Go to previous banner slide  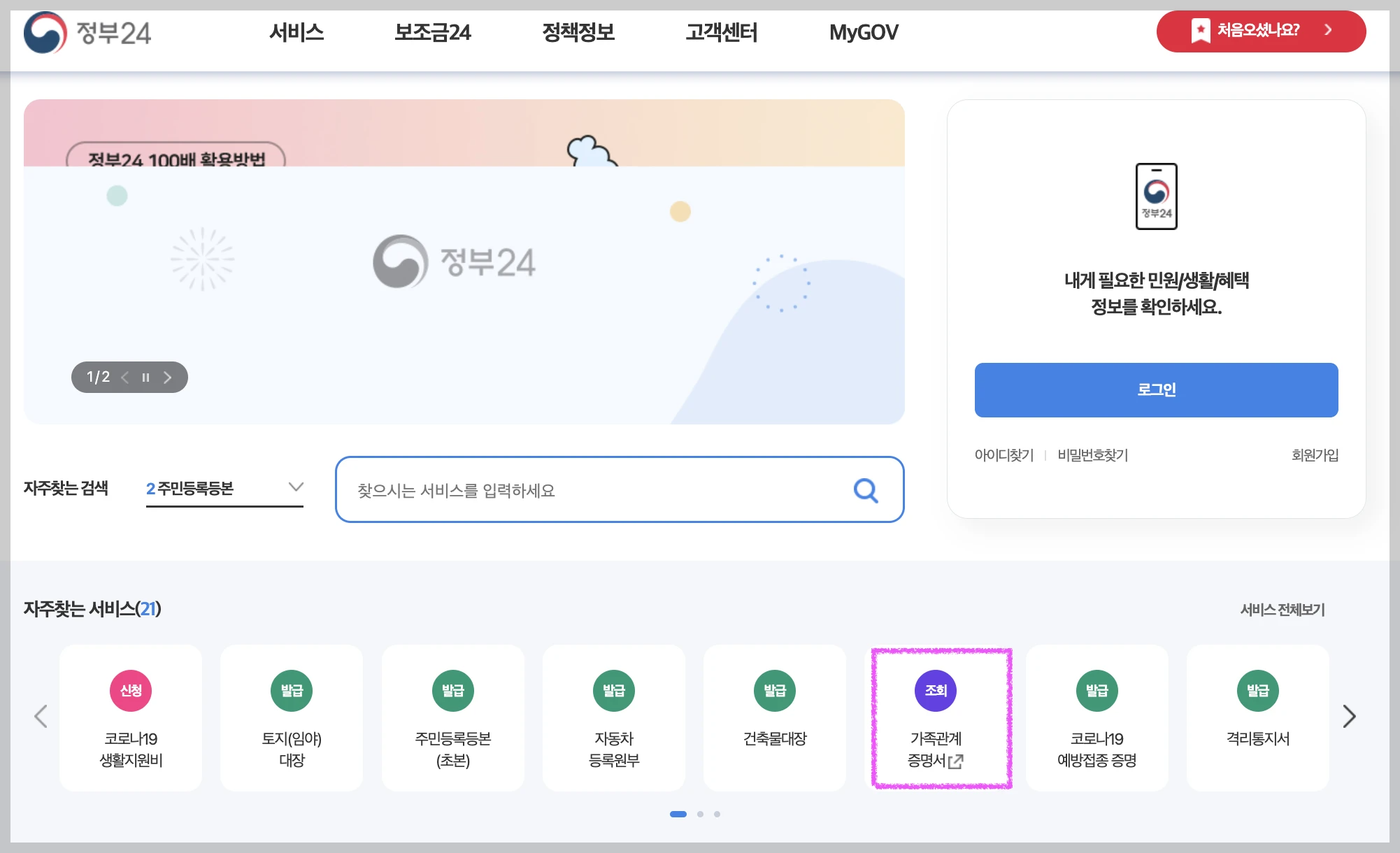pyautogui.click(x=125, y=378)
